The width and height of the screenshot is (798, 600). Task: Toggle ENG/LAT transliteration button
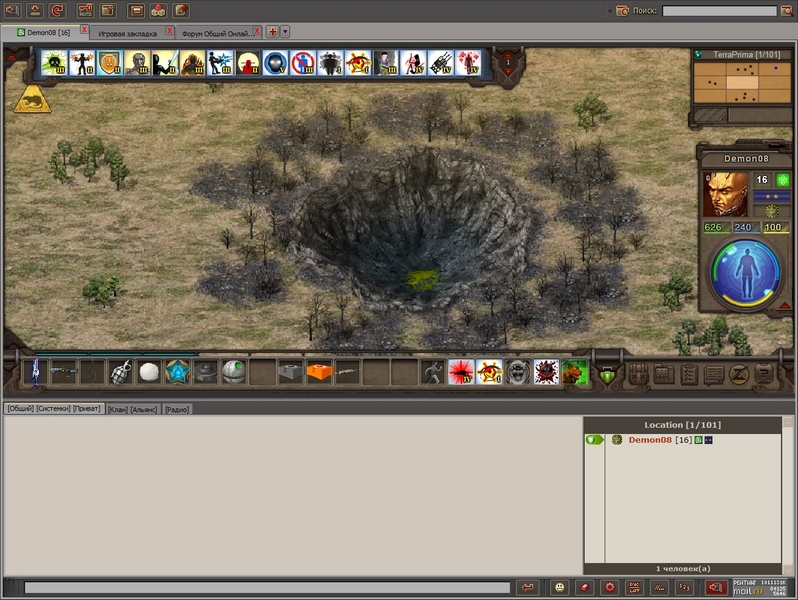click(x=634, y=588)
